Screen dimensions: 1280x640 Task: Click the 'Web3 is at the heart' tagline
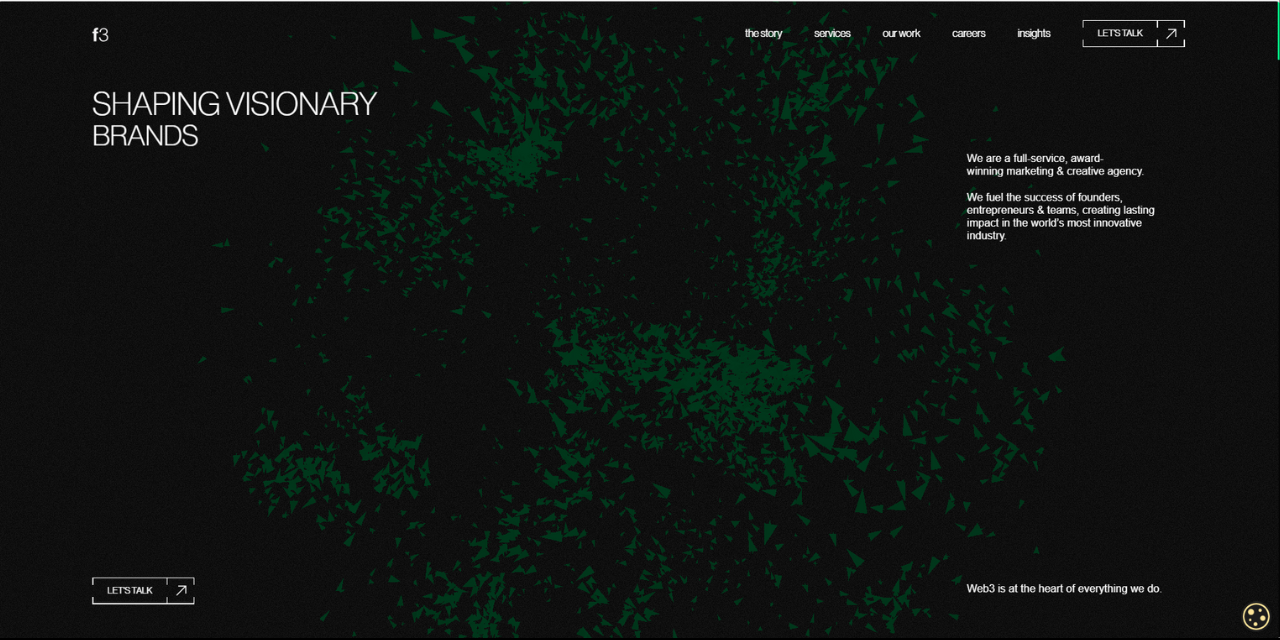[x=1063, y=589]
